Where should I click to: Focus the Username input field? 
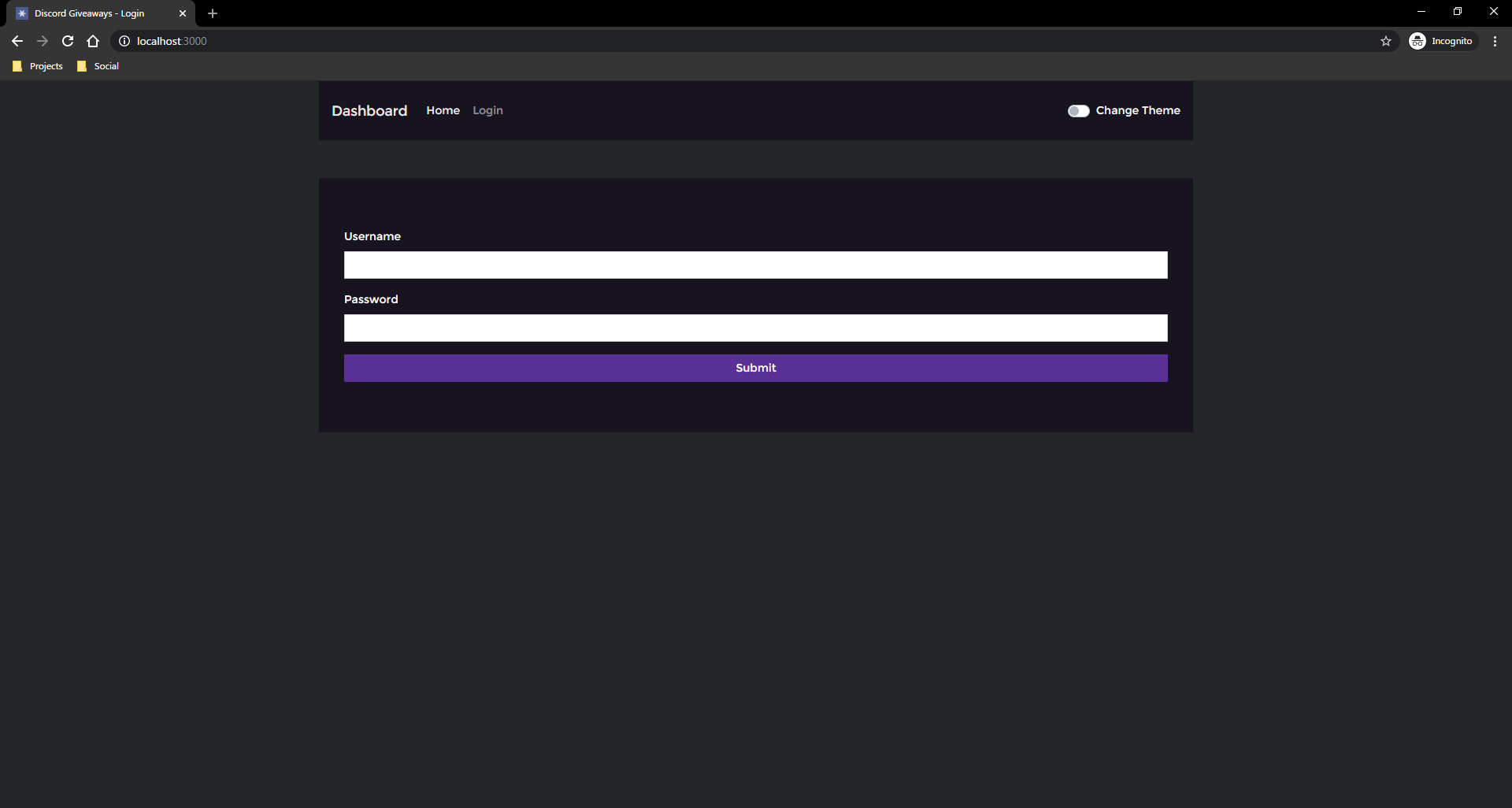click(x=756, y=265)
